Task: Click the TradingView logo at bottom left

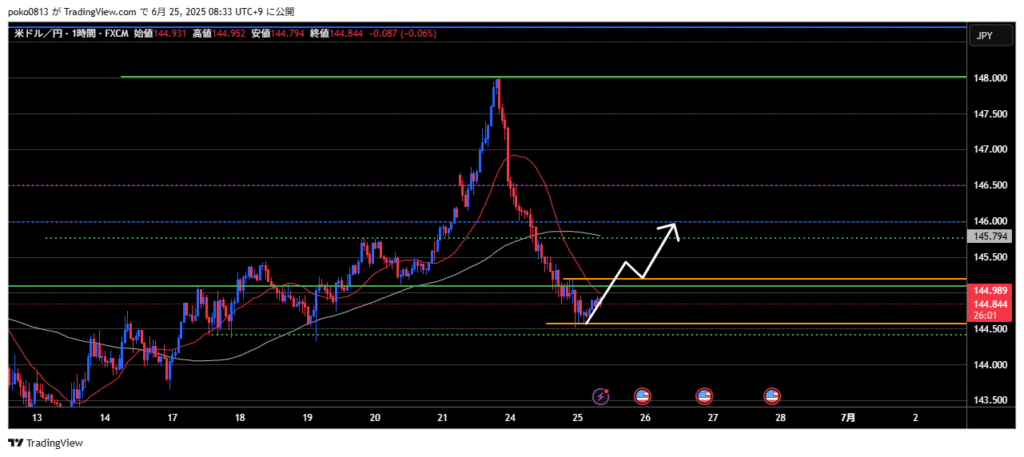Action: pyautogui.click(x=46, y=443)
